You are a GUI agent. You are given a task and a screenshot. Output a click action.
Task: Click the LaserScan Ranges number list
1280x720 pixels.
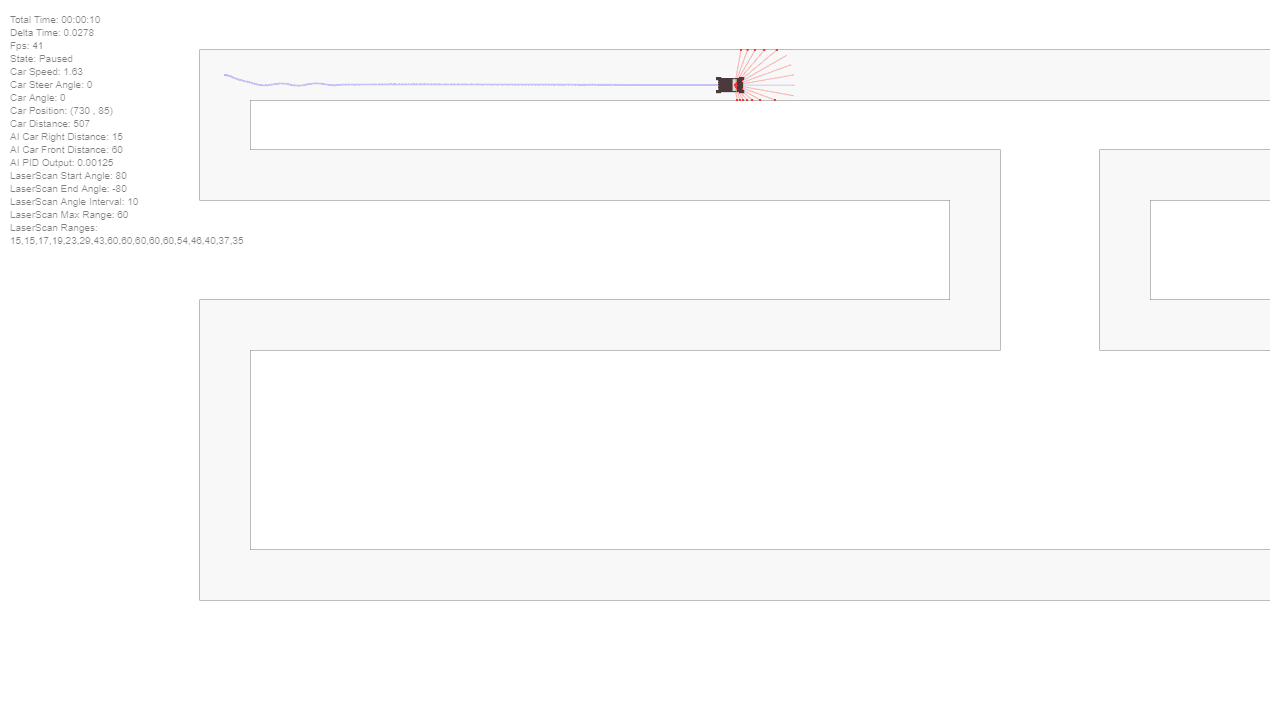tap(127, 241)
